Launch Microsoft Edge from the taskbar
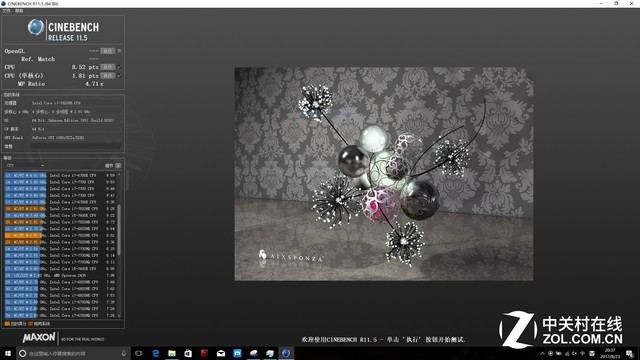The height and width of the screenshot is (360, 640). point(156,353)
